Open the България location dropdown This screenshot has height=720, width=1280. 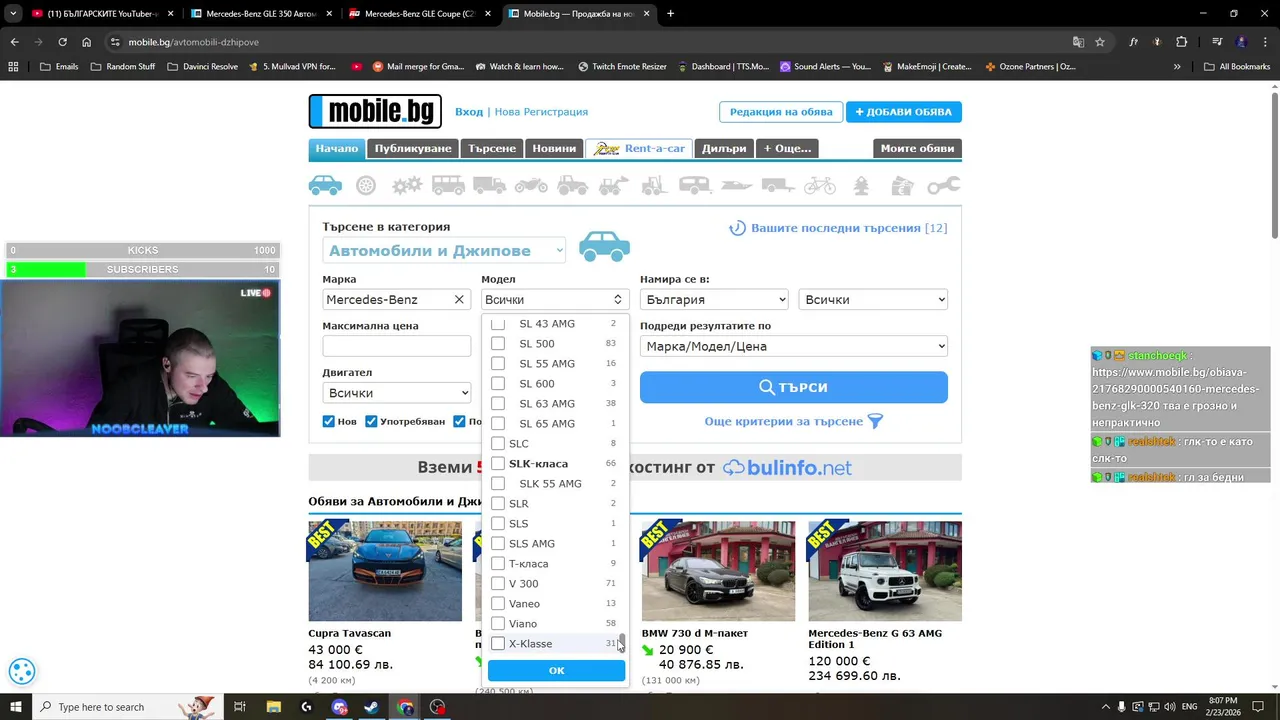(x=714, y=299)
